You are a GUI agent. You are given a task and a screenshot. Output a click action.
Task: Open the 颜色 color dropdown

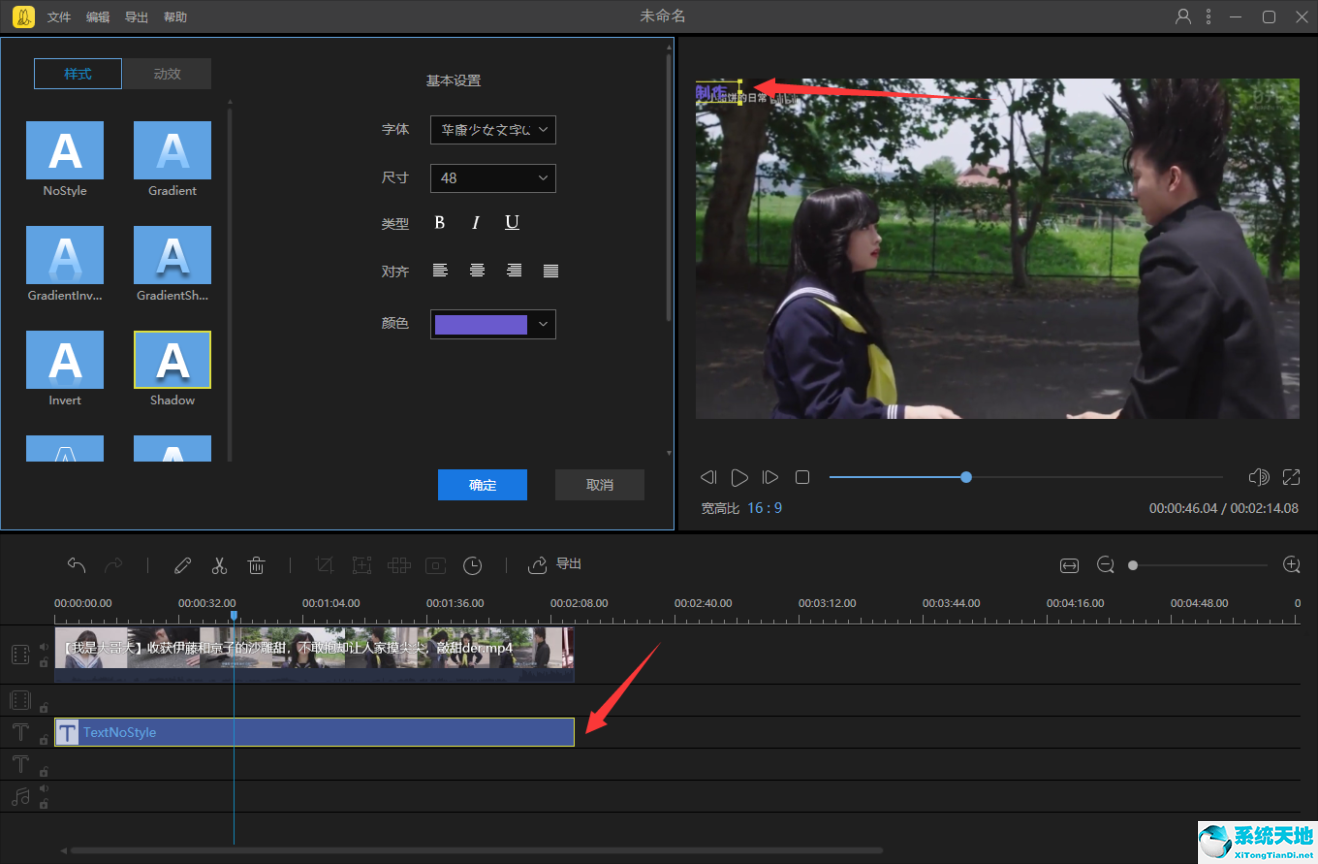(493, 324)
